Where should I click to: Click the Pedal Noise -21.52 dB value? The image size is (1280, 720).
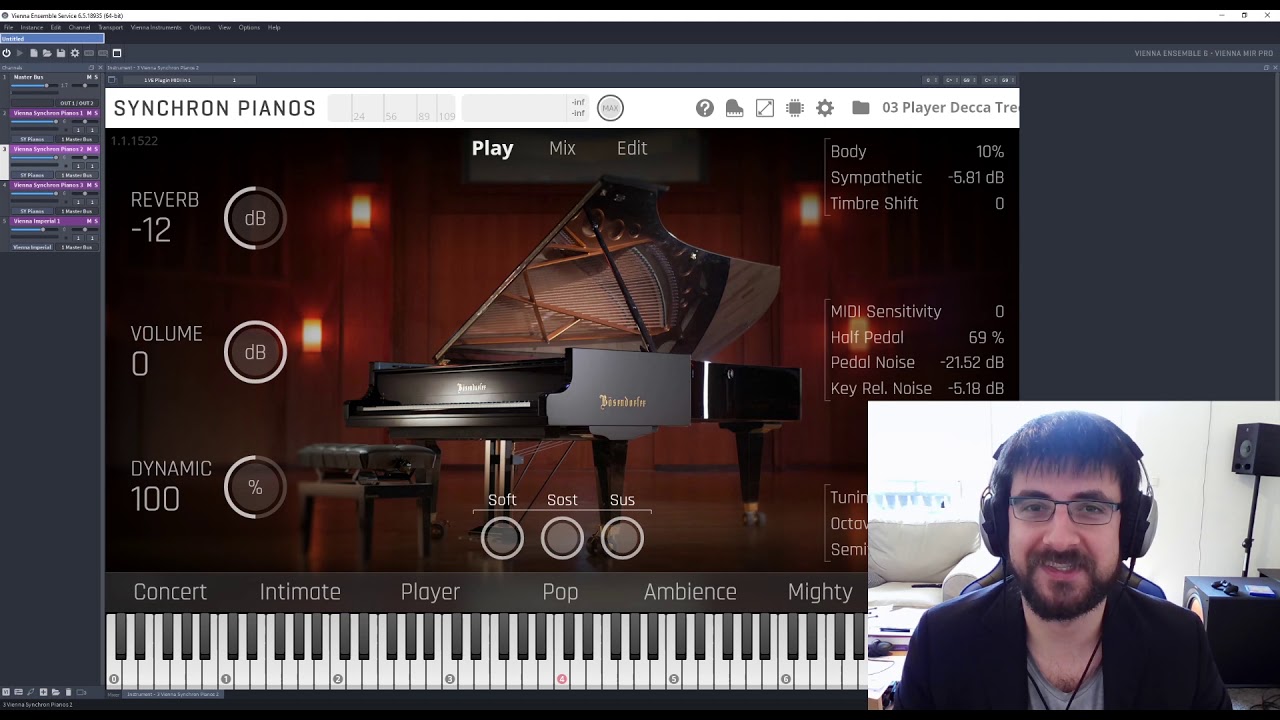(x=972, y=363)
